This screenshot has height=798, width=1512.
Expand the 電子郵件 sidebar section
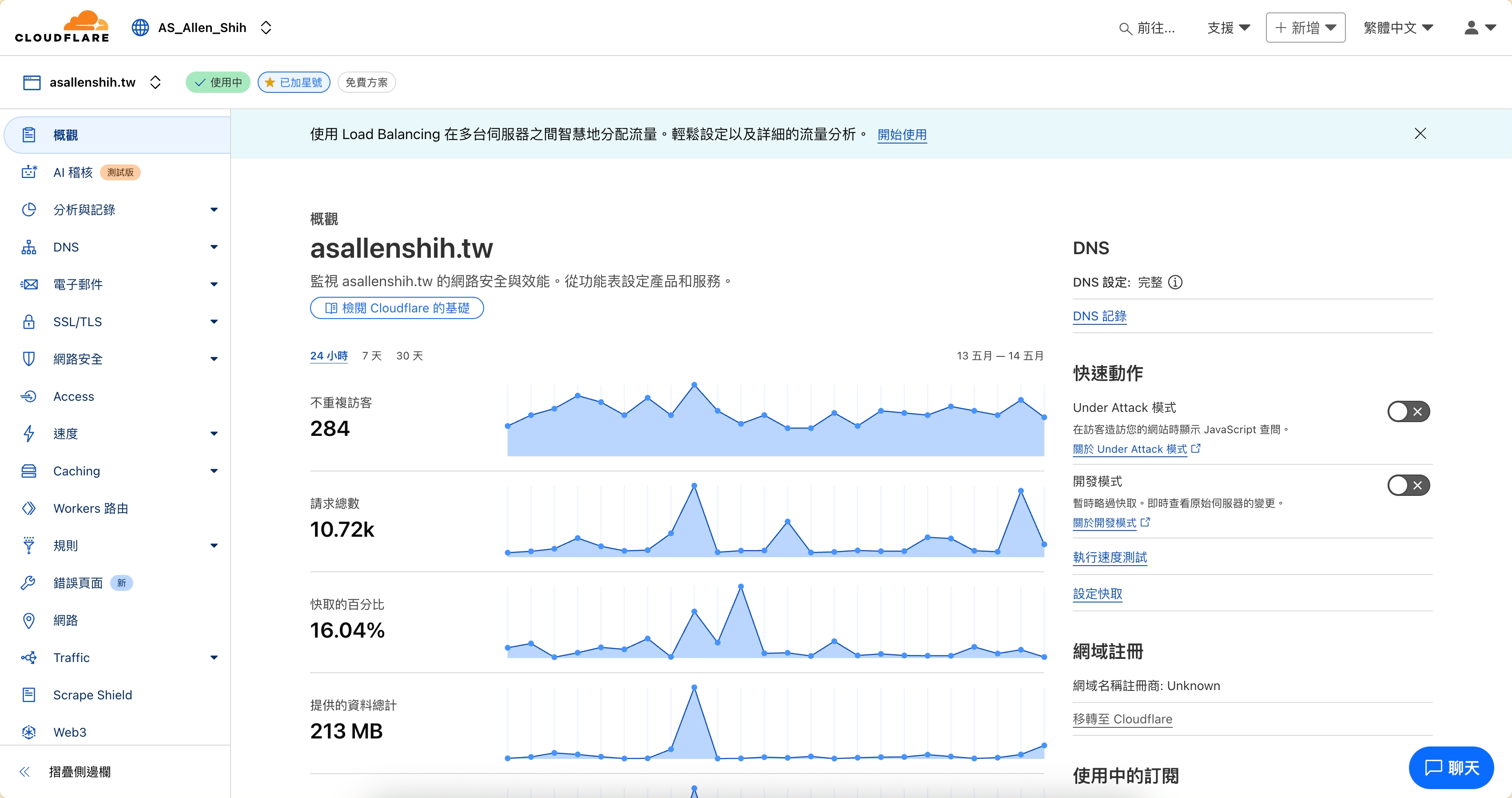pos(214,284)
